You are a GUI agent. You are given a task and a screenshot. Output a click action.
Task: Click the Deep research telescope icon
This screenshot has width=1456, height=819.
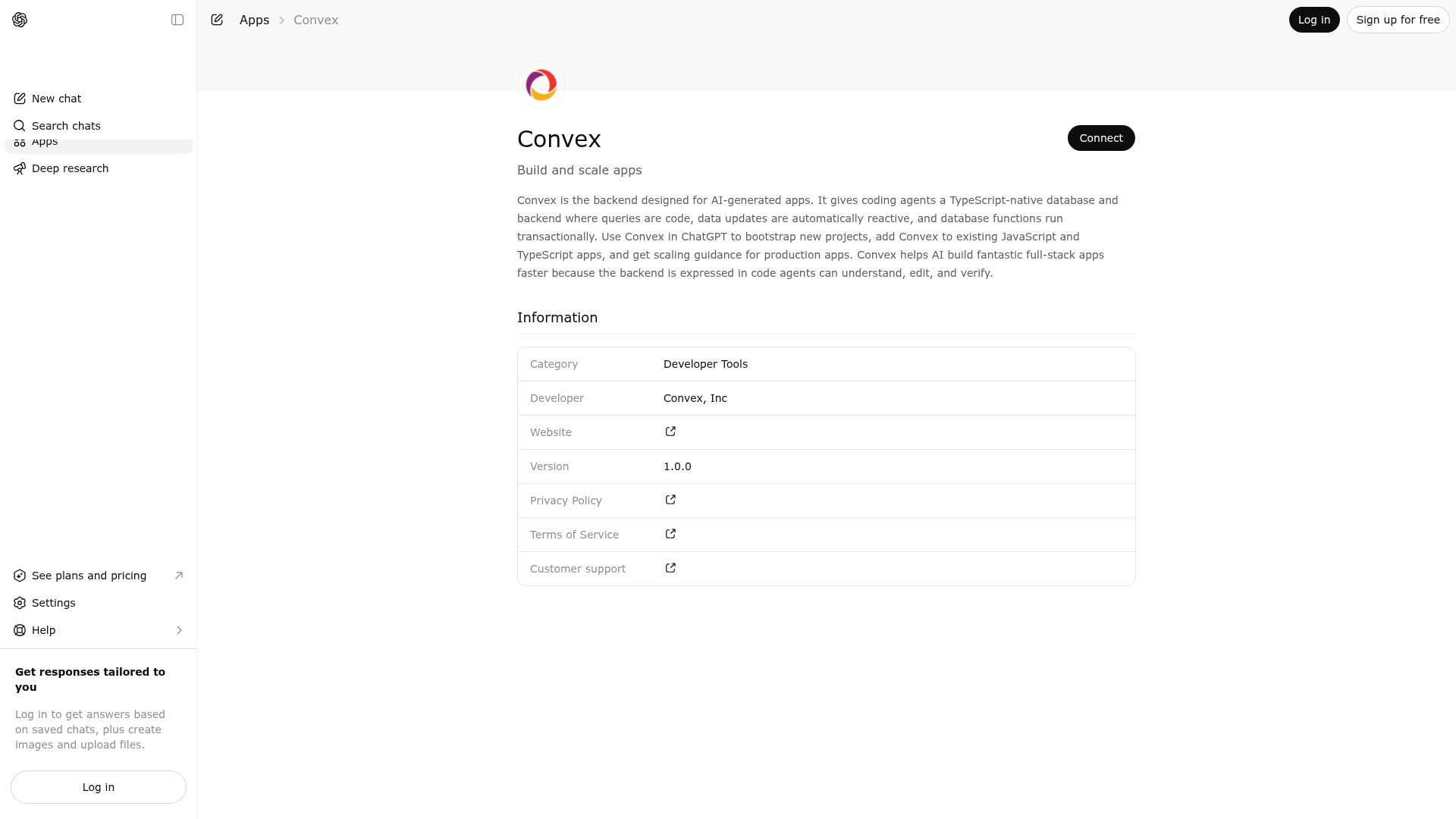tap(20, 168)
